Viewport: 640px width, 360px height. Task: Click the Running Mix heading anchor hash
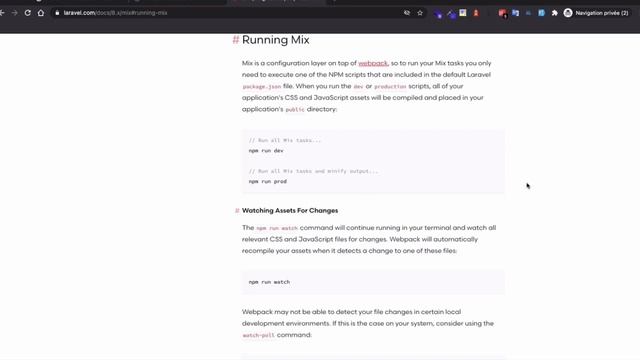coord(236,40)
